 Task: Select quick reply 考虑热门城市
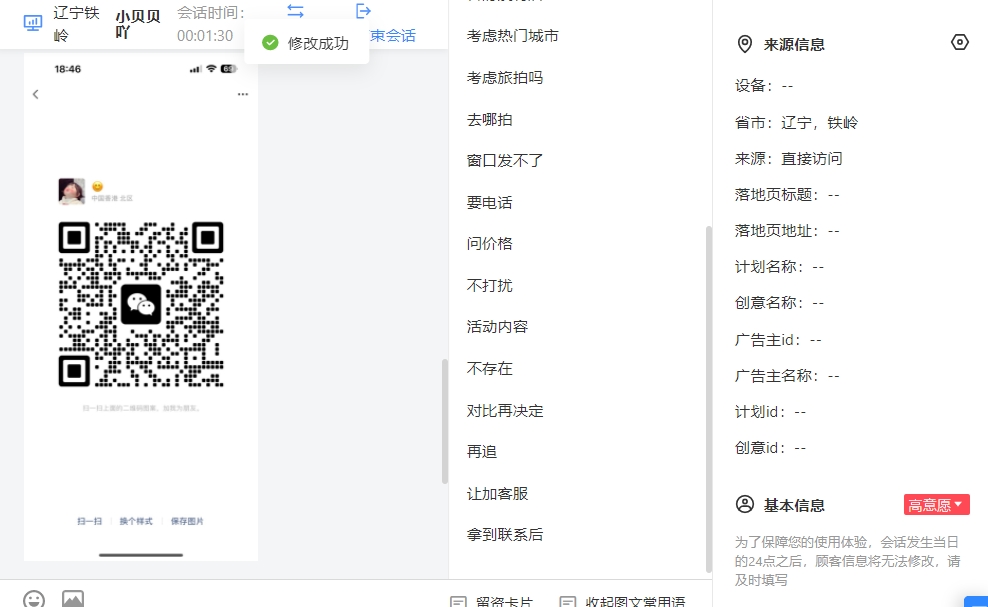pos(513,36)
